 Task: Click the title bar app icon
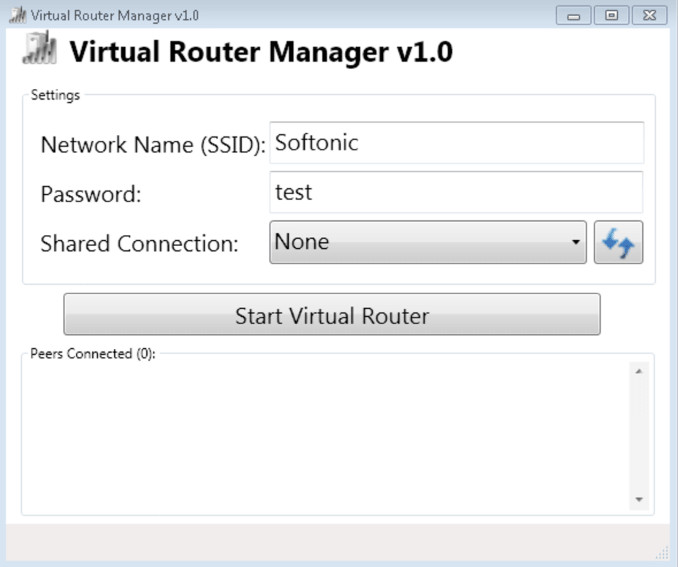coord(18,16)
